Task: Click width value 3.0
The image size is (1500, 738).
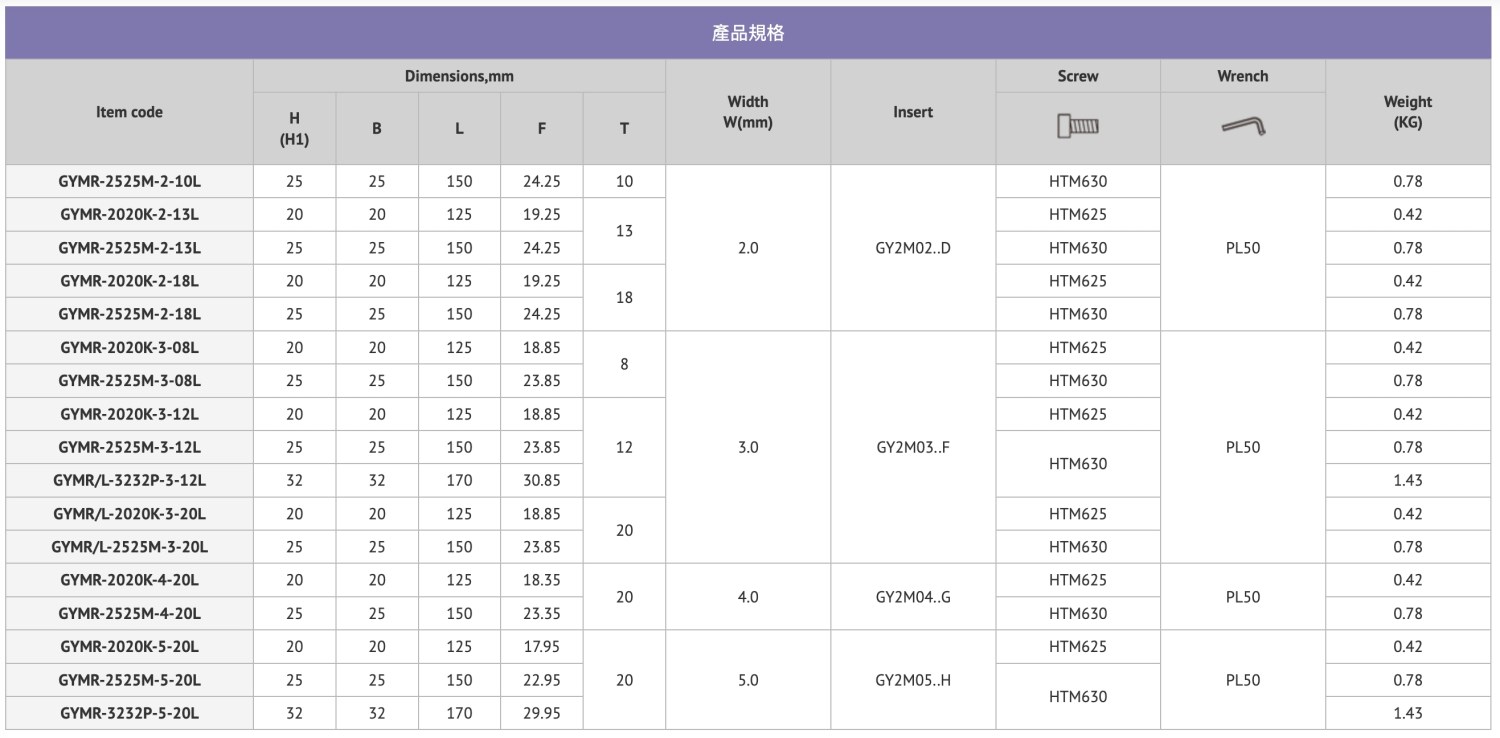Action: point(748,447)
